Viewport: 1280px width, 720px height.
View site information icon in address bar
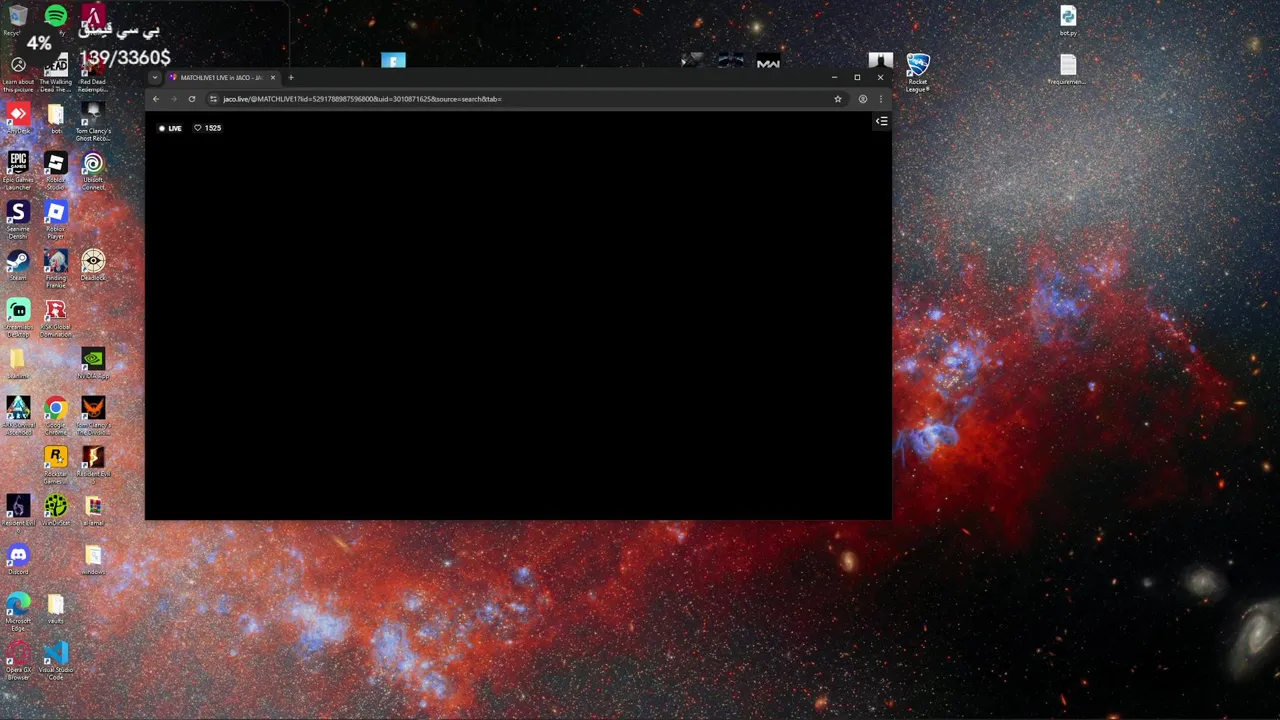point(213,99)
